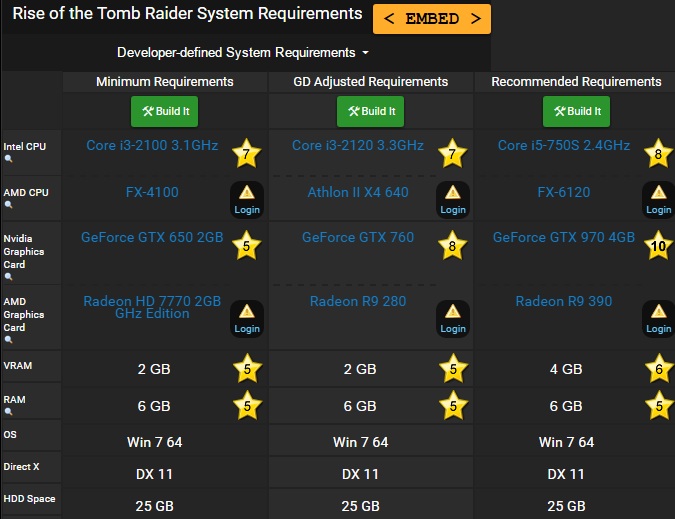
Task: Click the EMBED button
Action: click(432, 19)
